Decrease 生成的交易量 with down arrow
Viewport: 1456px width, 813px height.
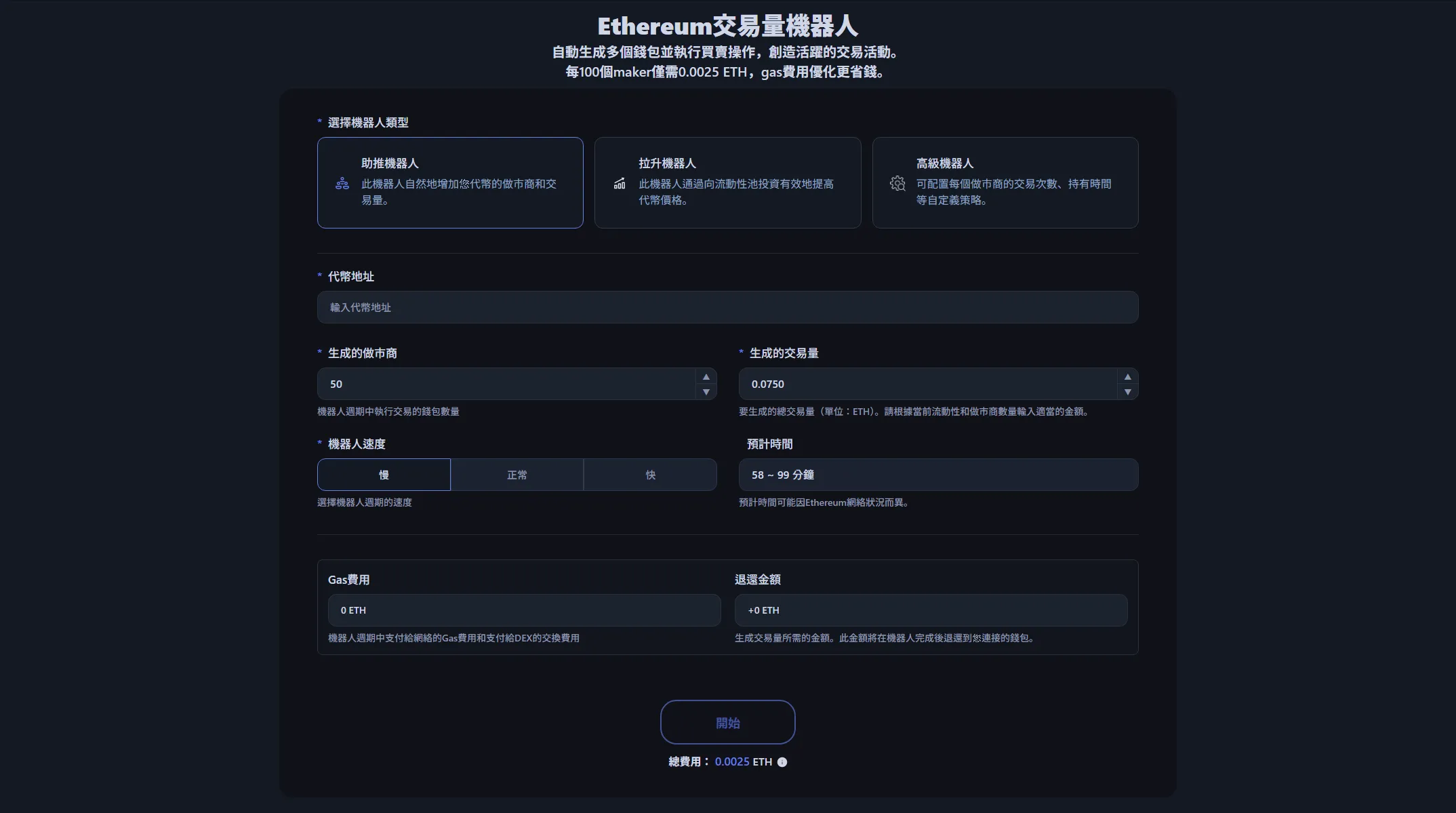[1127, 392]
